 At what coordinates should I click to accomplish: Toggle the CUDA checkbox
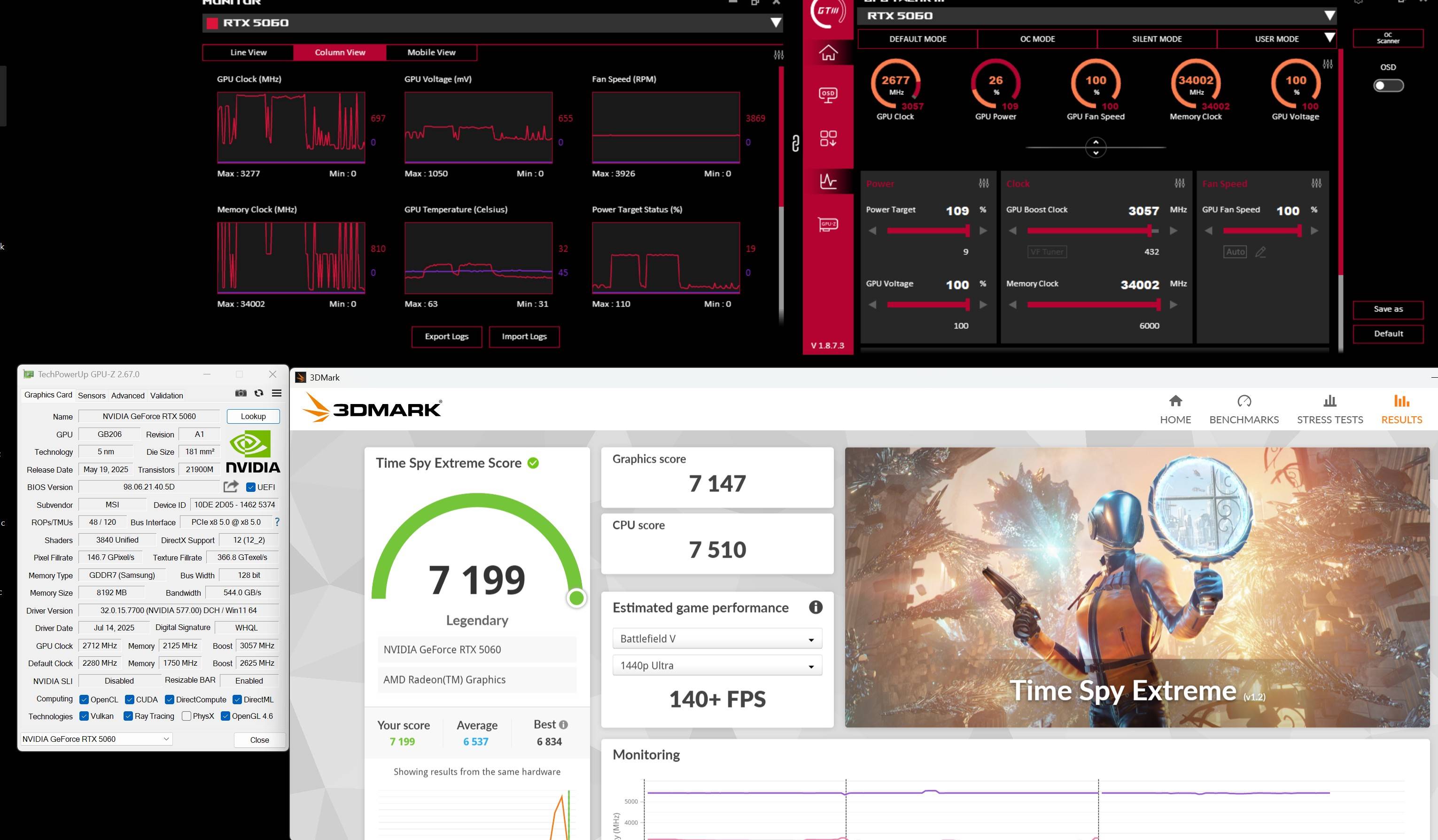(130, 700)
